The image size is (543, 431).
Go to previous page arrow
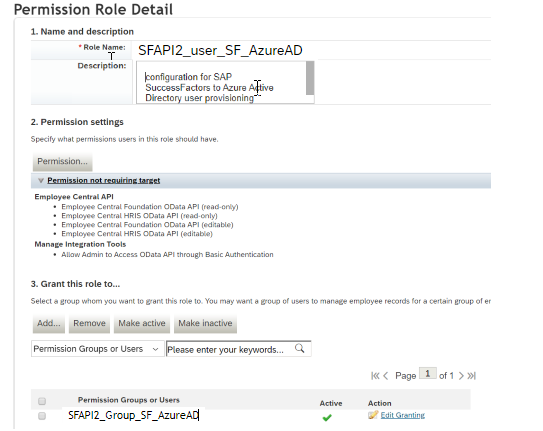[x=386, y=376]
